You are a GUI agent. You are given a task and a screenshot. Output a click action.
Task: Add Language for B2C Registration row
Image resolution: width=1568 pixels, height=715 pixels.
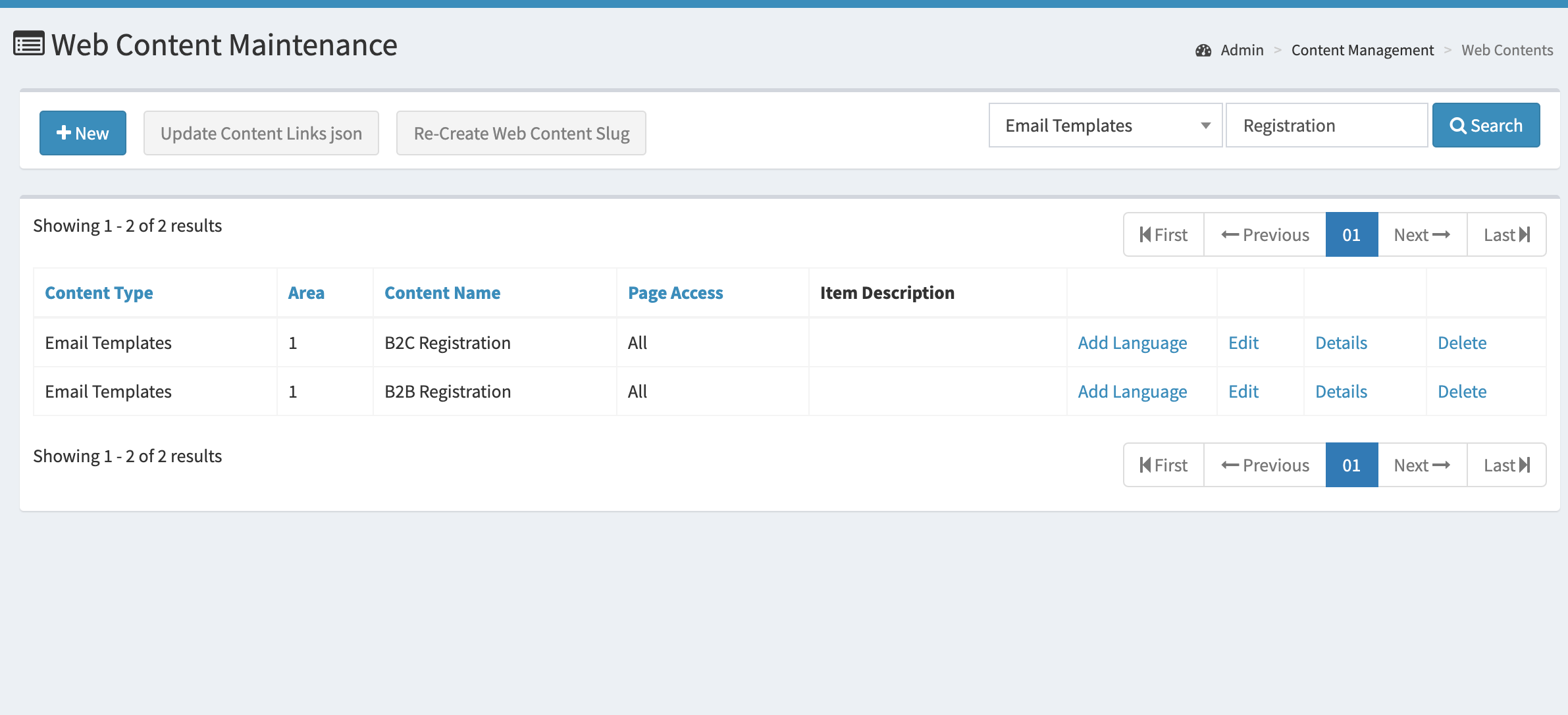(1132, 343)
